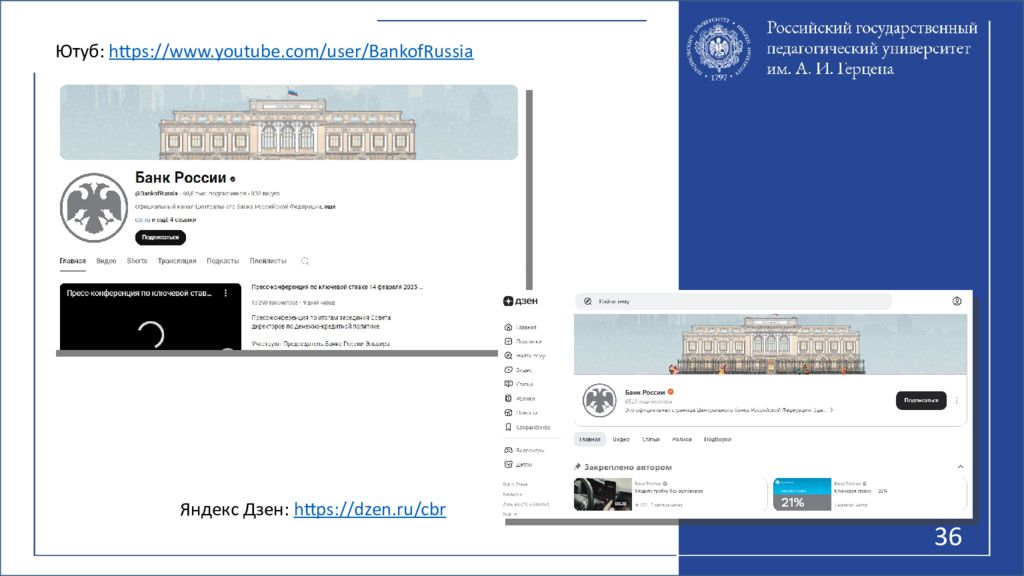Click the slide number 36

point(948,537)
